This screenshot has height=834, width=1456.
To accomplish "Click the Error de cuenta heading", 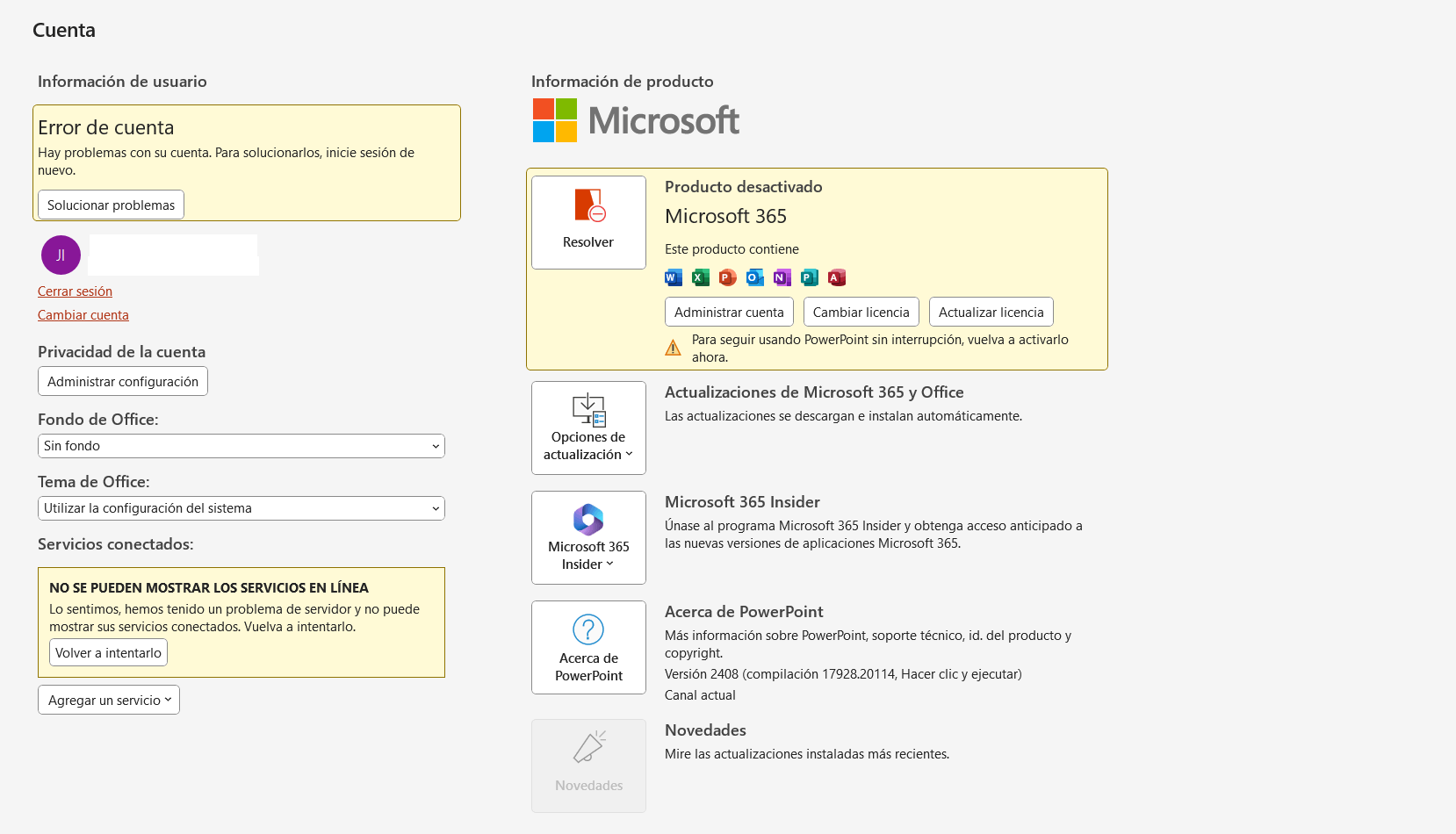I will (106, 127).
